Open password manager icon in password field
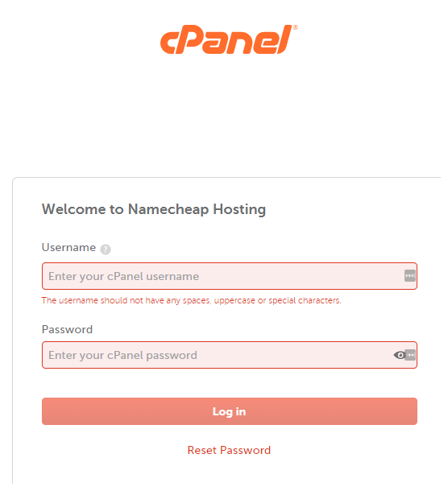 pos(411,355)
